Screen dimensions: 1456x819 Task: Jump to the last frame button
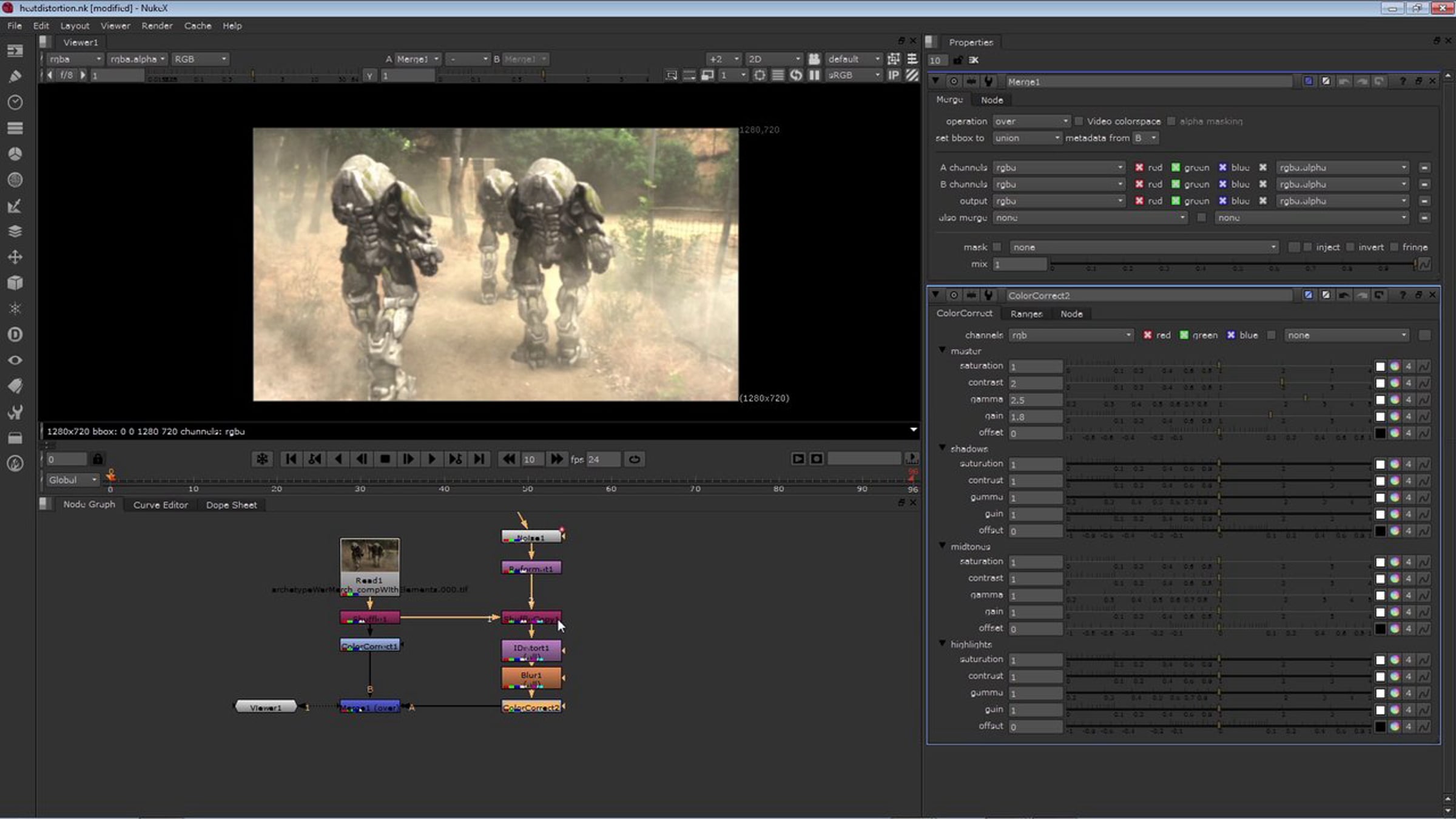point(479,459)
